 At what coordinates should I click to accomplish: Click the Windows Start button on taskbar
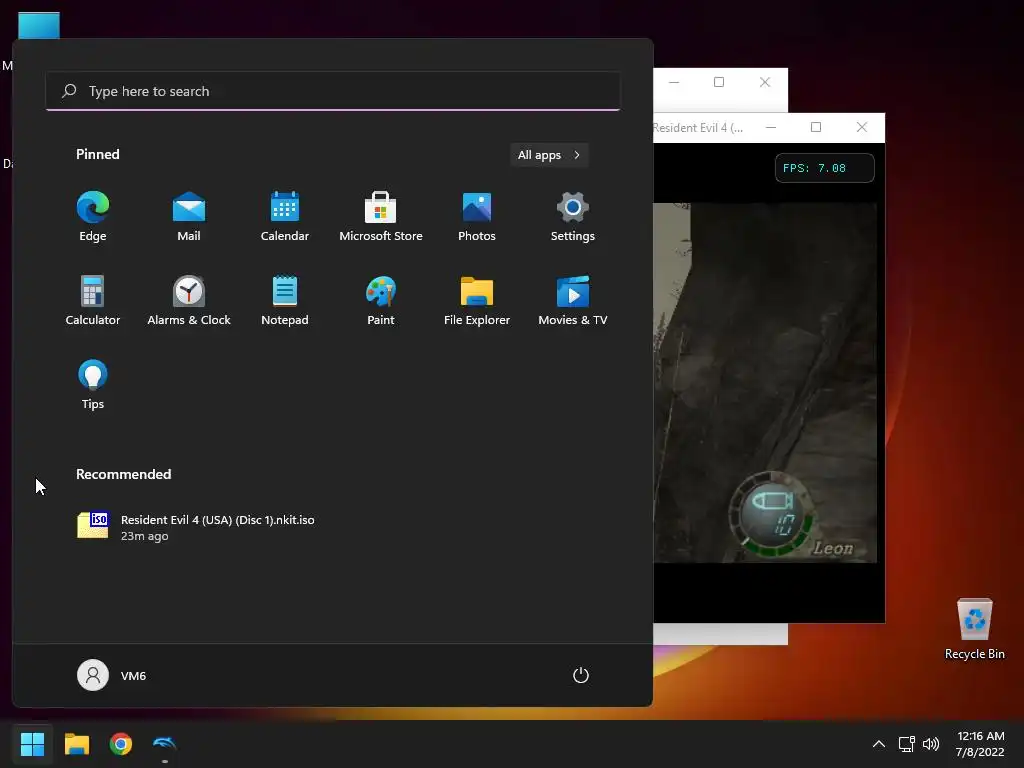(32, 744)
